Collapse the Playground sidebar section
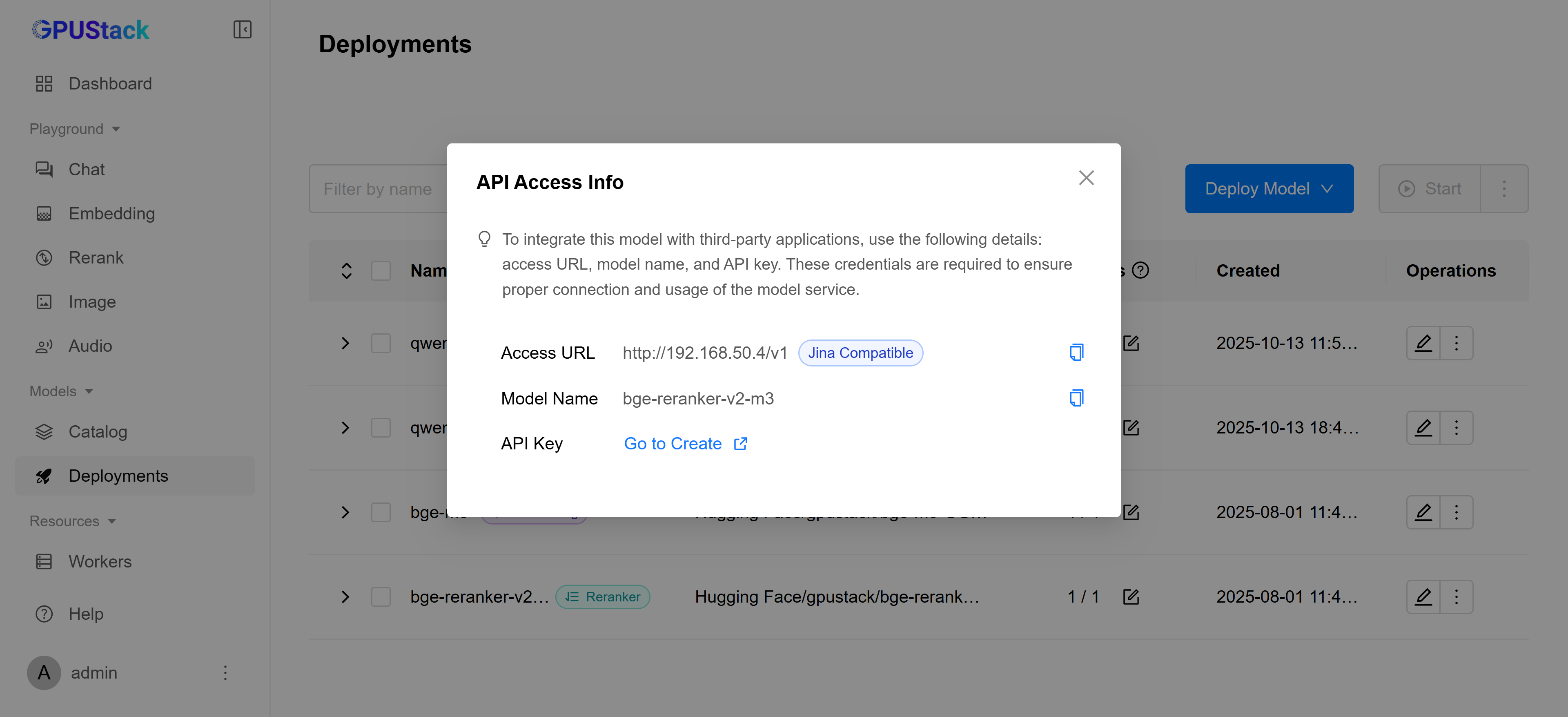Image resolution: width=1568 pixels, height=717 pixels. click(74, 129)
